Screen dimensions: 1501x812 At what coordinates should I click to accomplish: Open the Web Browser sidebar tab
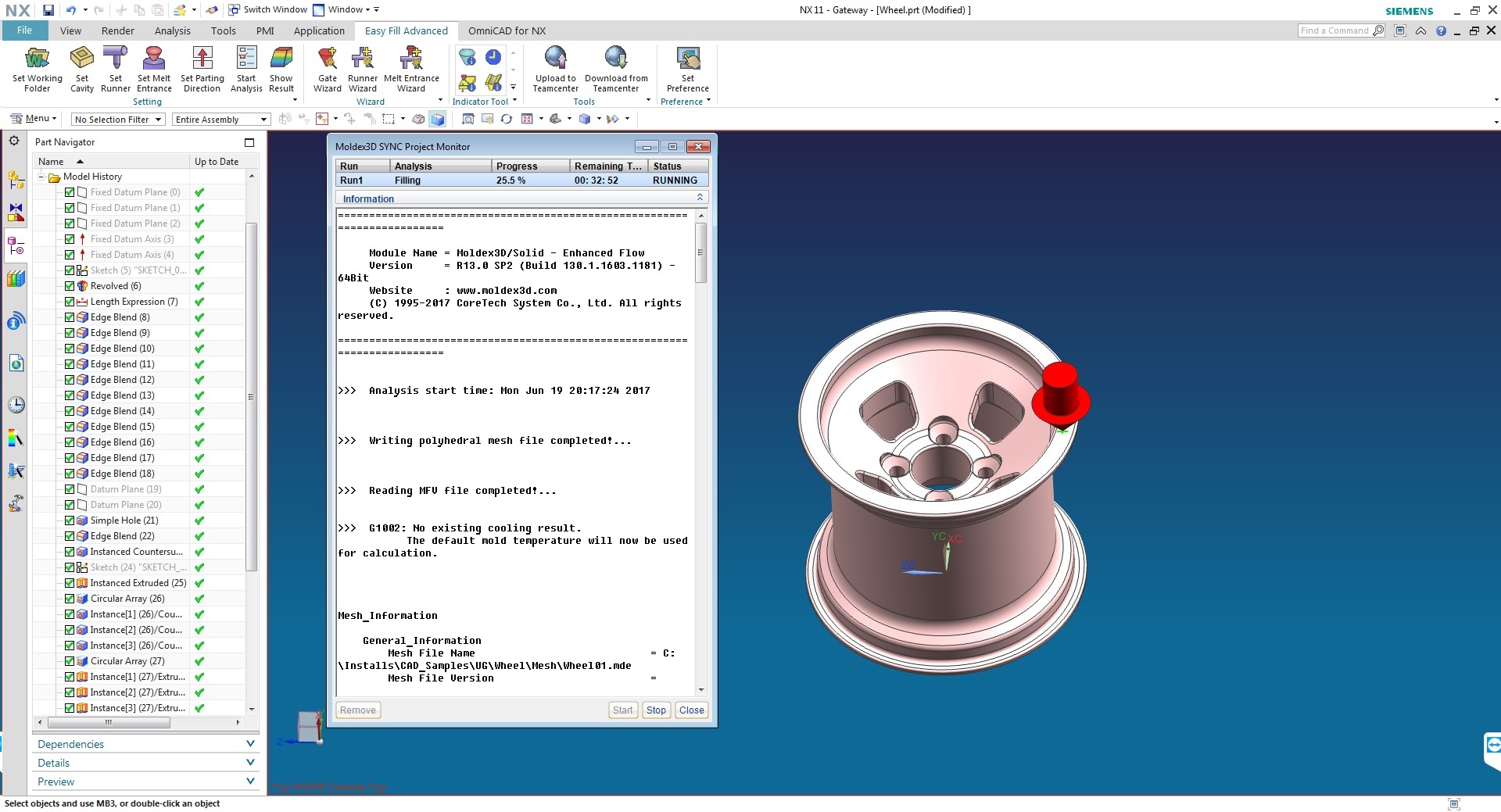coord(16,363)
